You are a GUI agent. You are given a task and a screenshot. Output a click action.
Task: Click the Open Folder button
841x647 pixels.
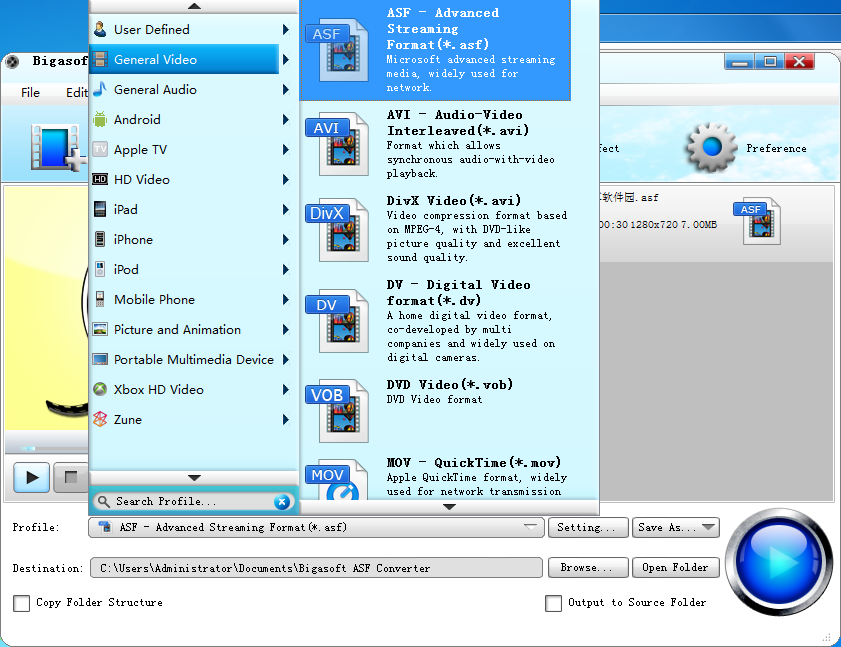click(x=676, y=568)
